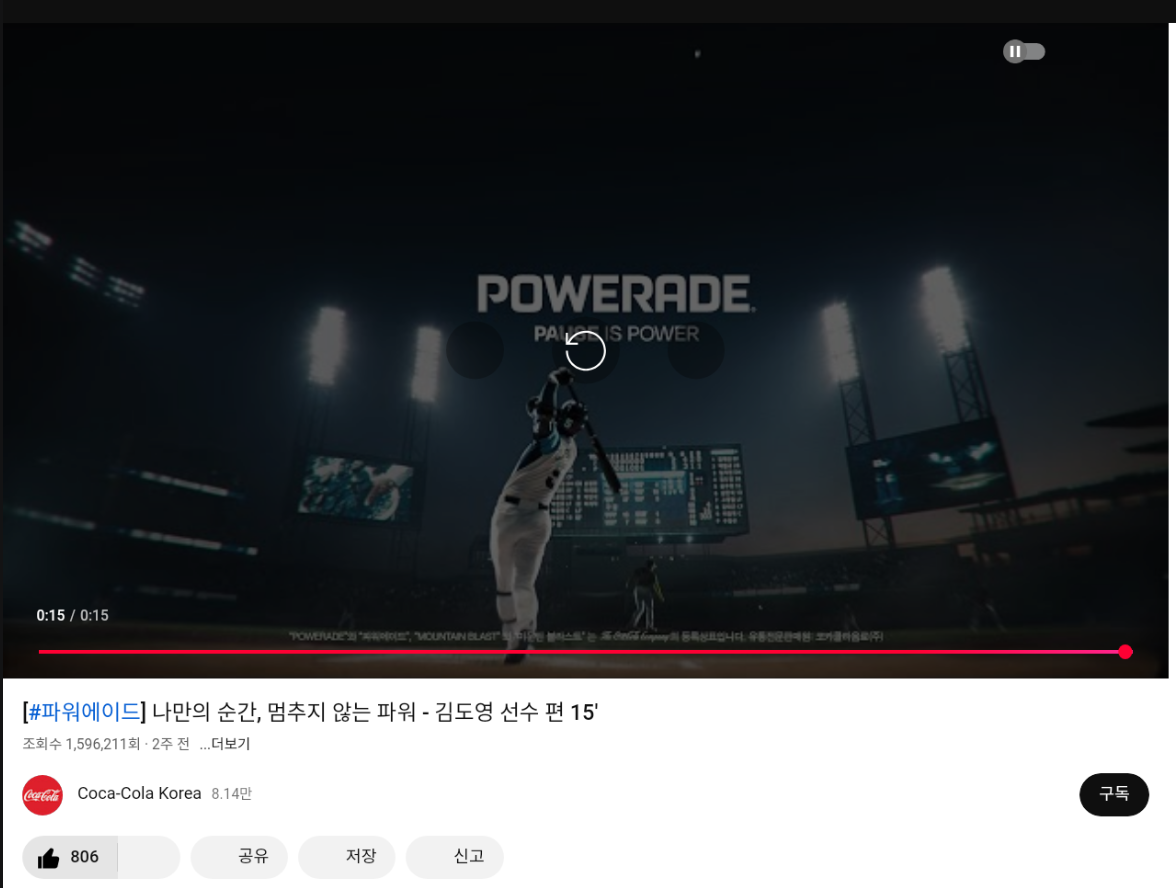Toggle the autoplay switch on the video
This screenshot has height=888, width=1176.
1024,52
